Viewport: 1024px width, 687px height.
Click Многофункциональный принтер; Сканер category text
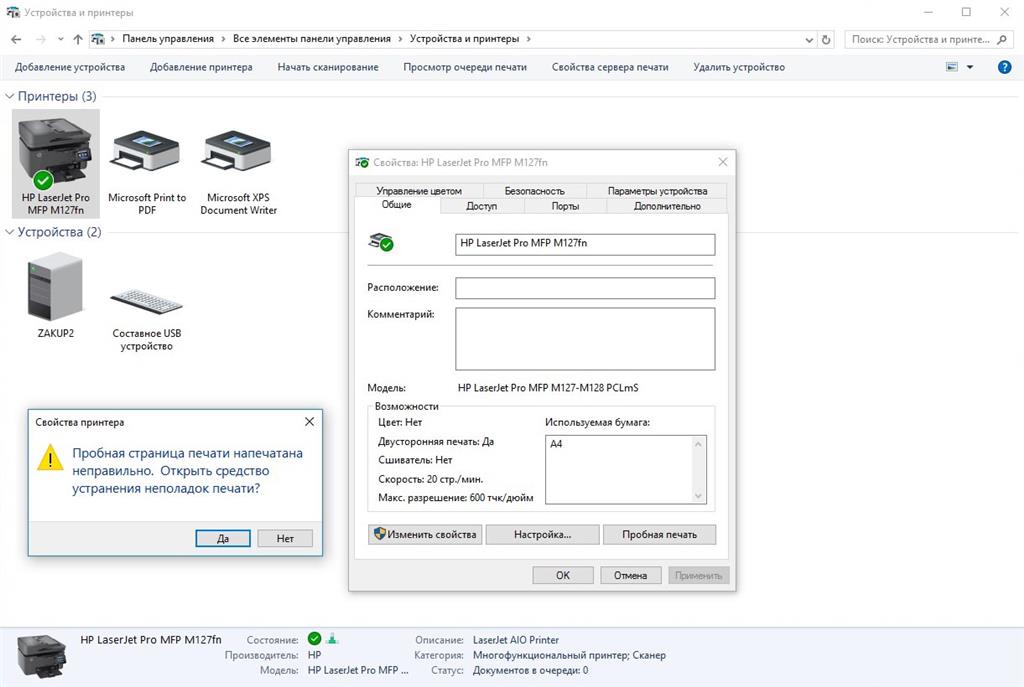(569, 655)
